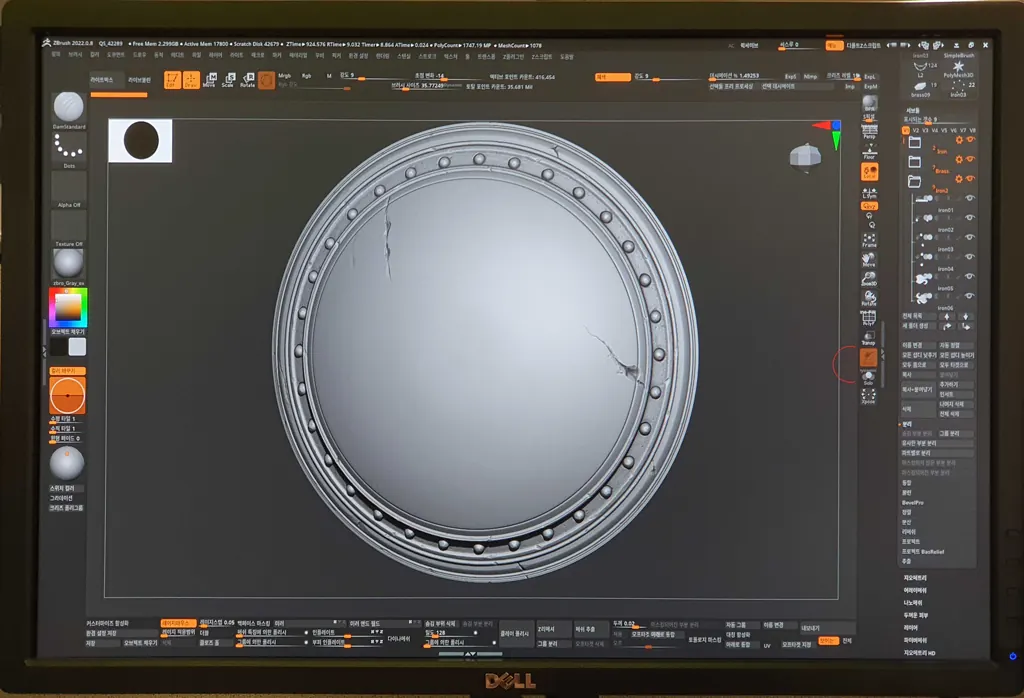Screen dimensions: 1024x698
Task: Enable PolyF polyframe display
Action: click(869, 318)
